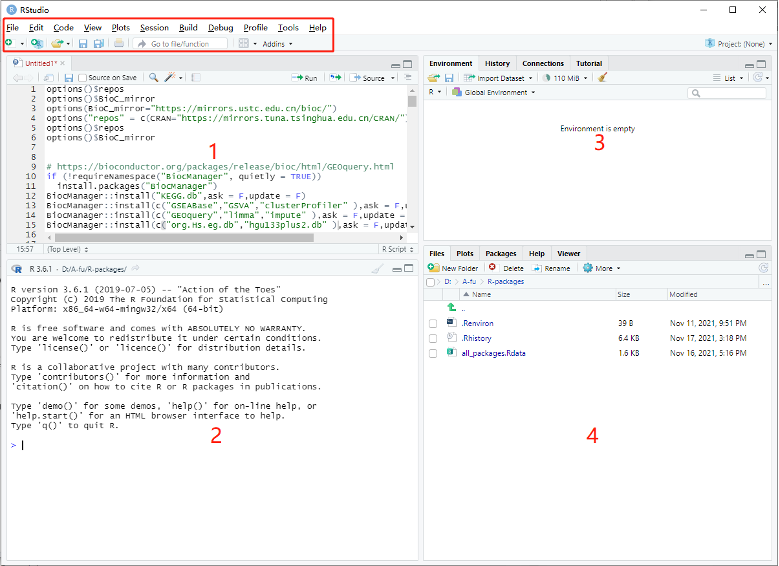Check the box next to .Renviron
This screenshot has height=566, width=779.
point(433,323)
